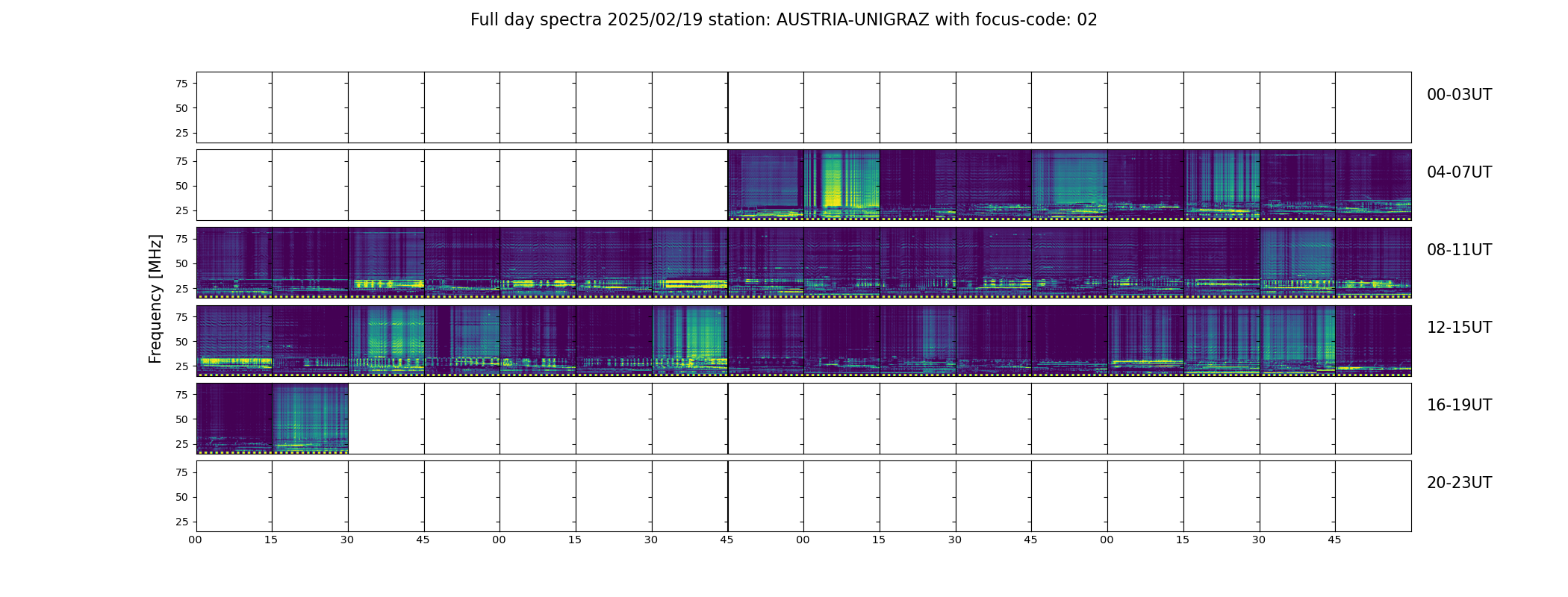Viewport: 1568px width, 597px height.
Task: Open the 12:00 UT spectrogram panel
Action: tap(234, 340)
